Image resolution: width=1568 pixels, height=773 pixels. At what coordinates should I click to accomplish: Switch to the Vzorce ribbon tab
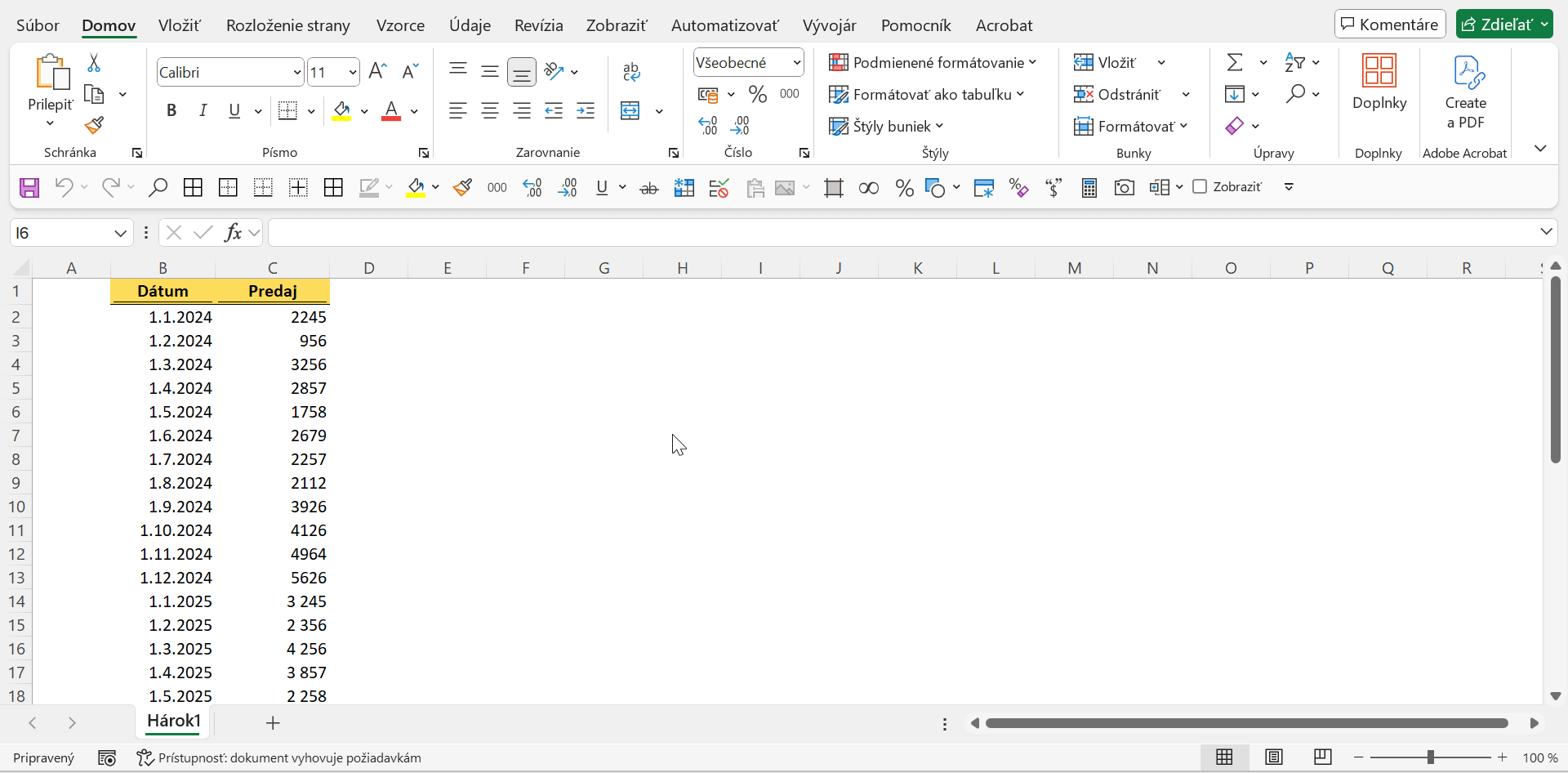400,25
